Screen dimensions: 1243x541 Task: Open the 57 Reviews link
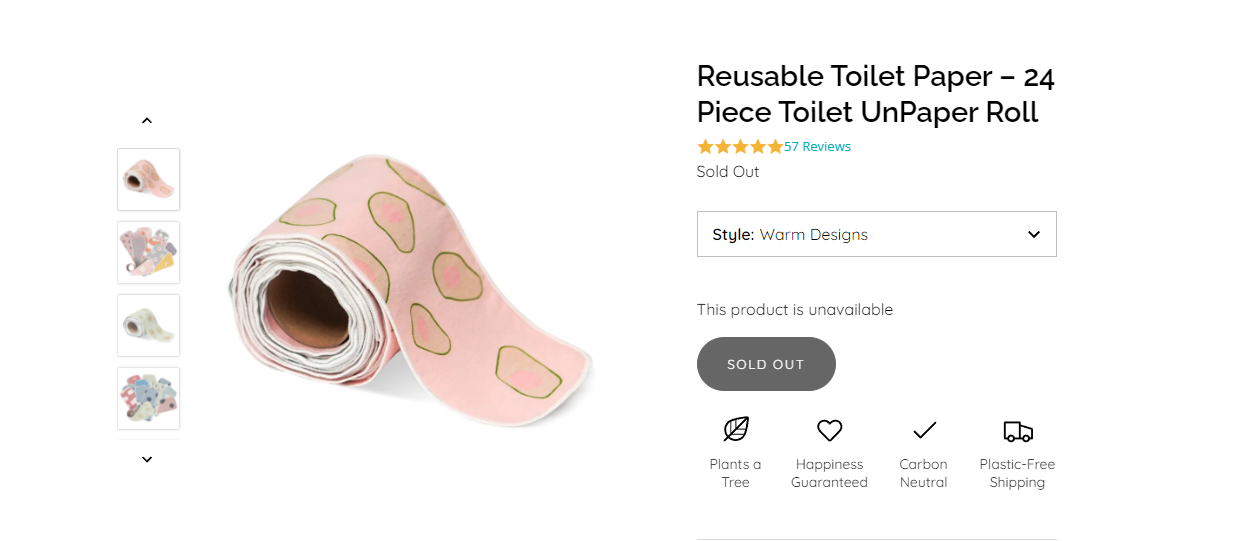817,147
